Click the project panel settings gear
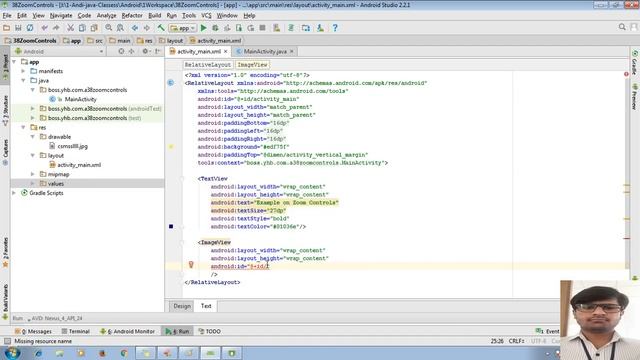Viewport: 640px width, 360px height. click(x=145, y=51)
